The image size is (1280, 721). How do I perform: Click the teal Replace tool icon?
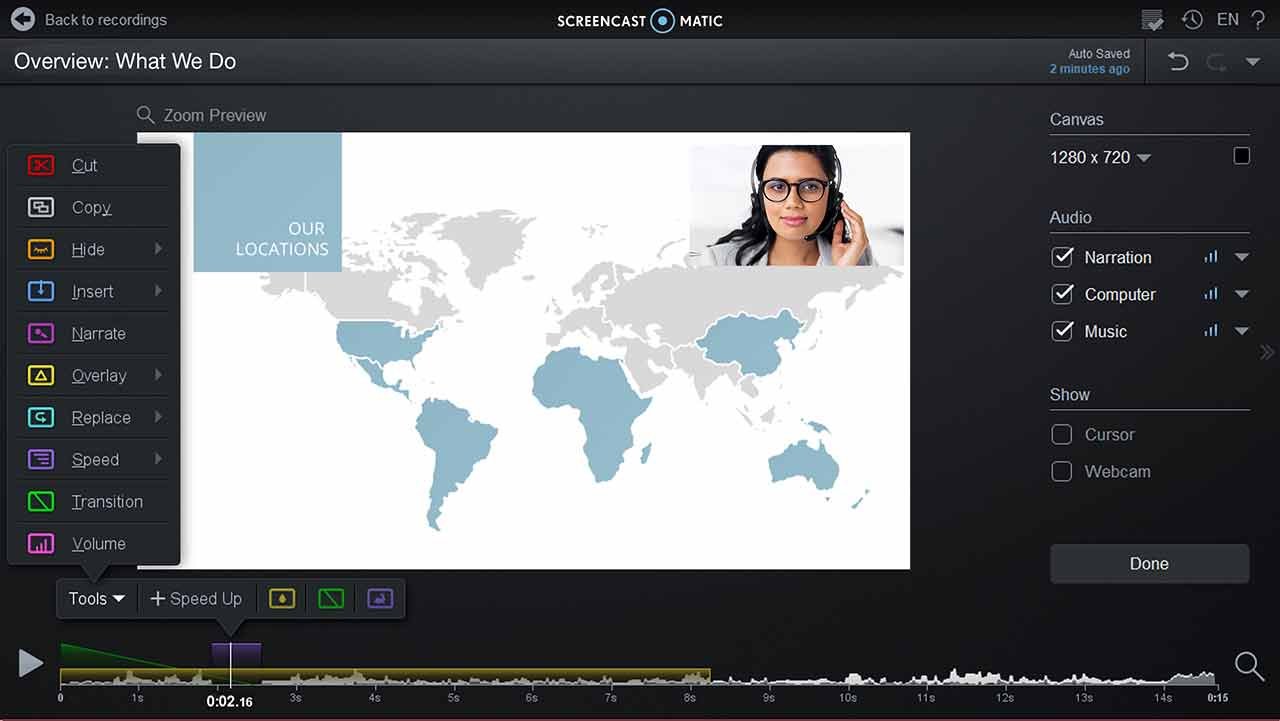[x=41, y=418]
